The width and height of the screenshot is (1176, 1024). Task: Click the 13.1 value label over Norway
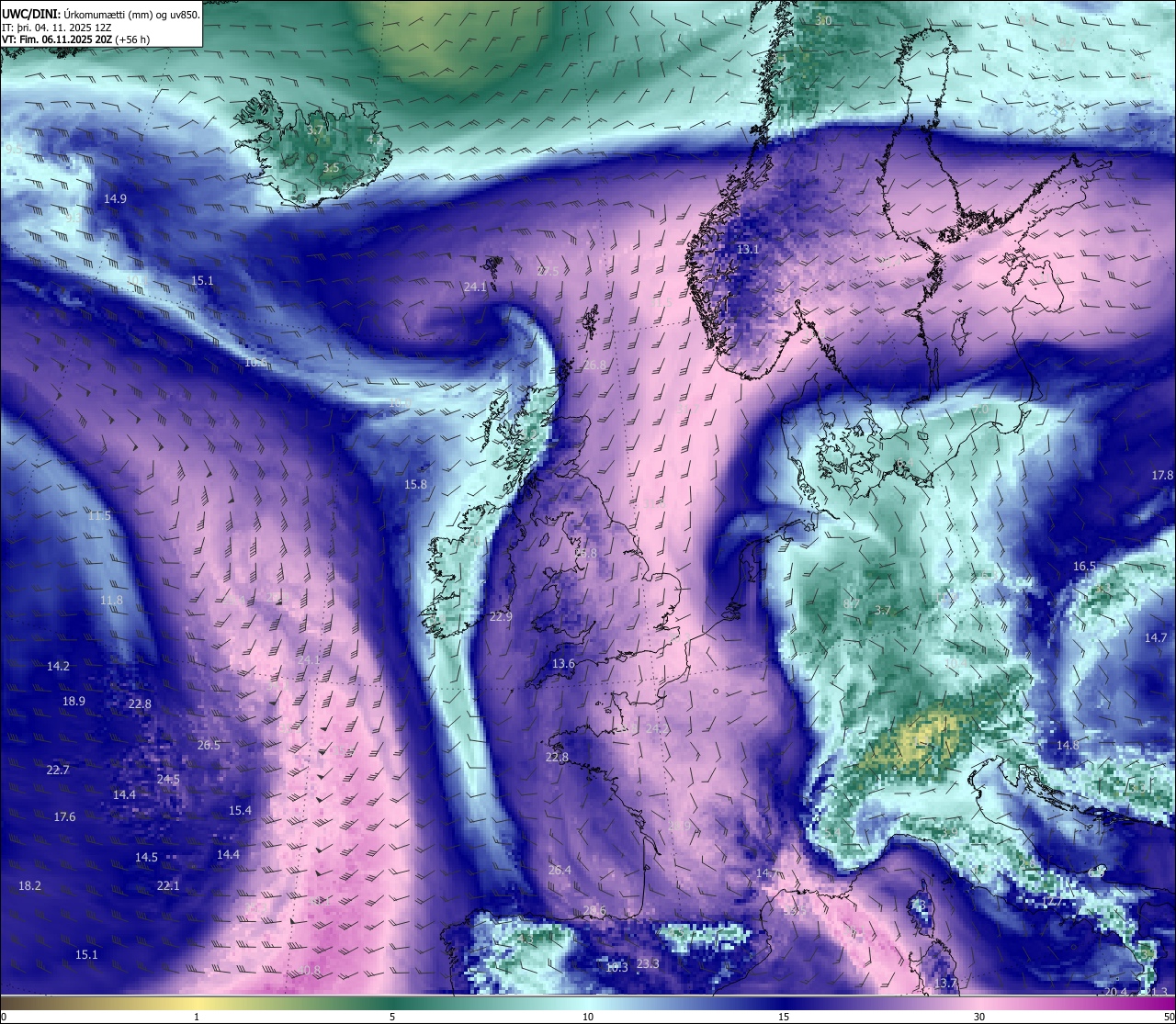coord(748,250)
